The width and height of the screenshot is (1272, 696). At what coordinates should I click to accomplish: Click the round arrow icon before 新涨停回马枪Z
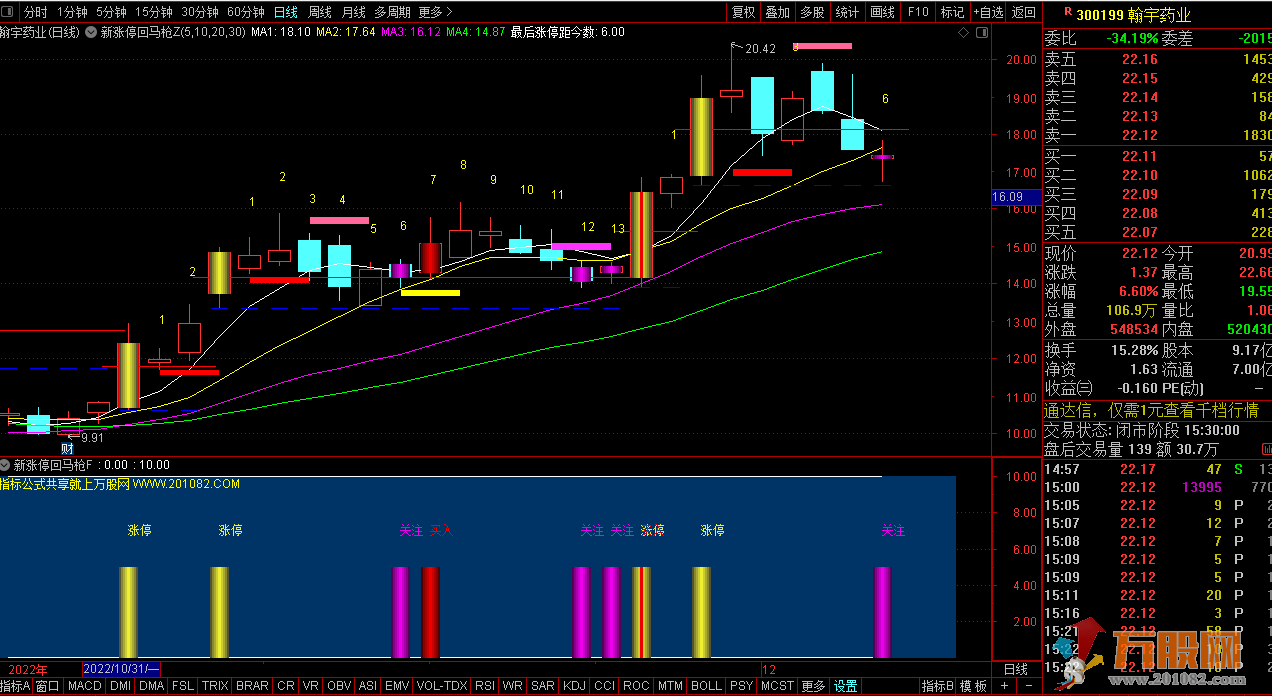pos(92,32)
